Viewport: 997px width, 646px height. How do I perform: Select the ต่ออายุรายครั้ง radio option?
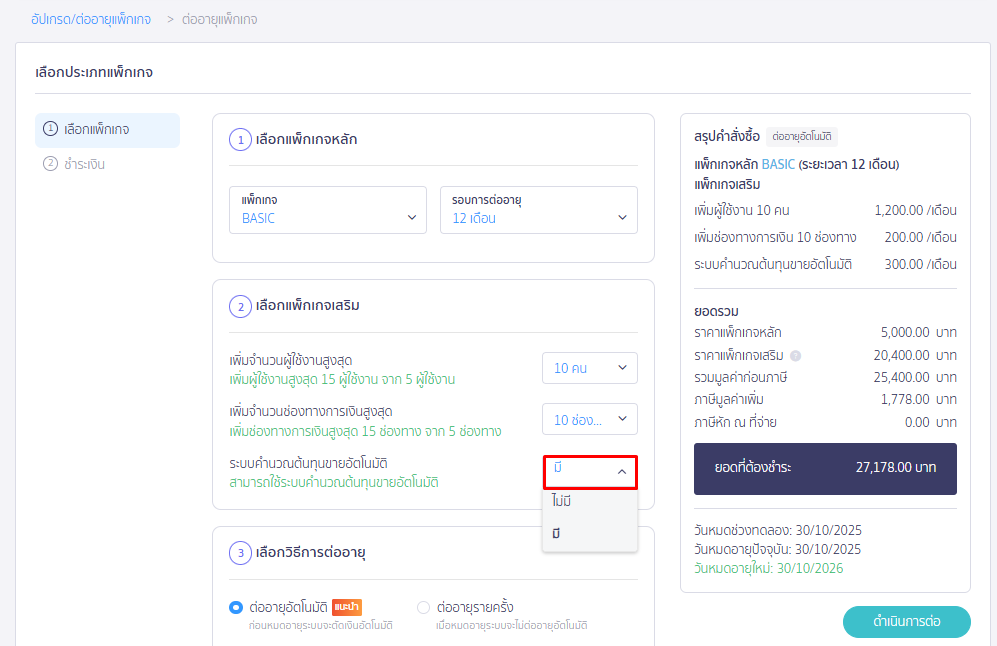[x=423, y=607]
